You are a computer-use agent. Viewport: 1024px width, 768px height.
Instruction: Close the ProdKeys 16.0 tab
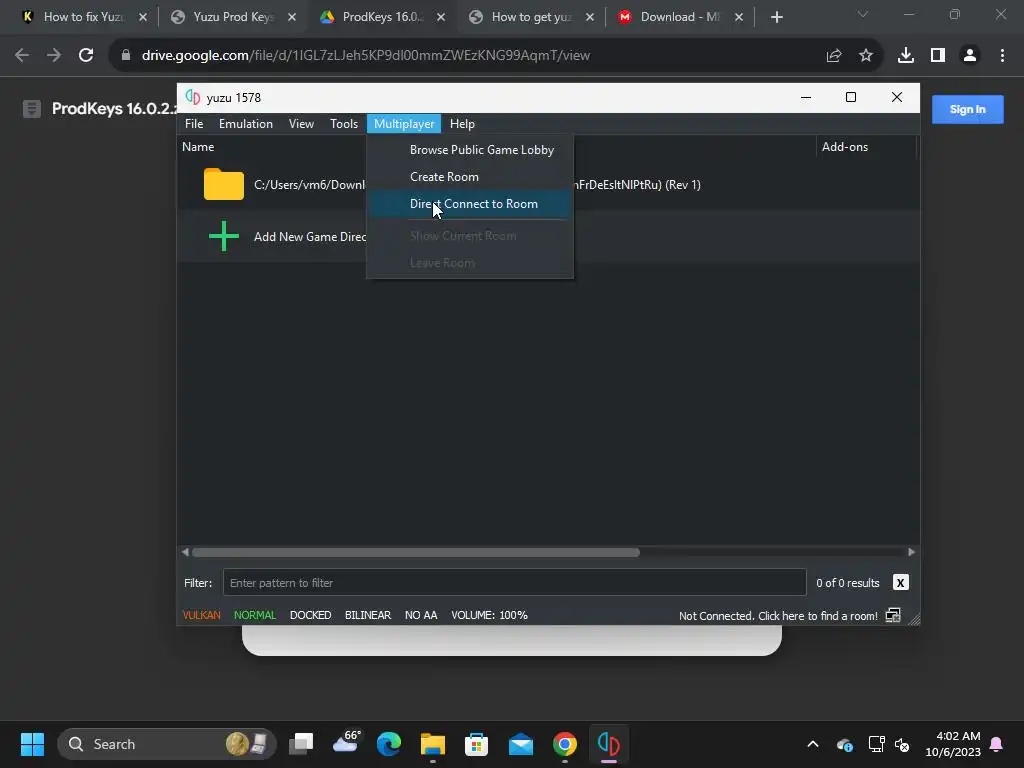[x=441, y=17]
